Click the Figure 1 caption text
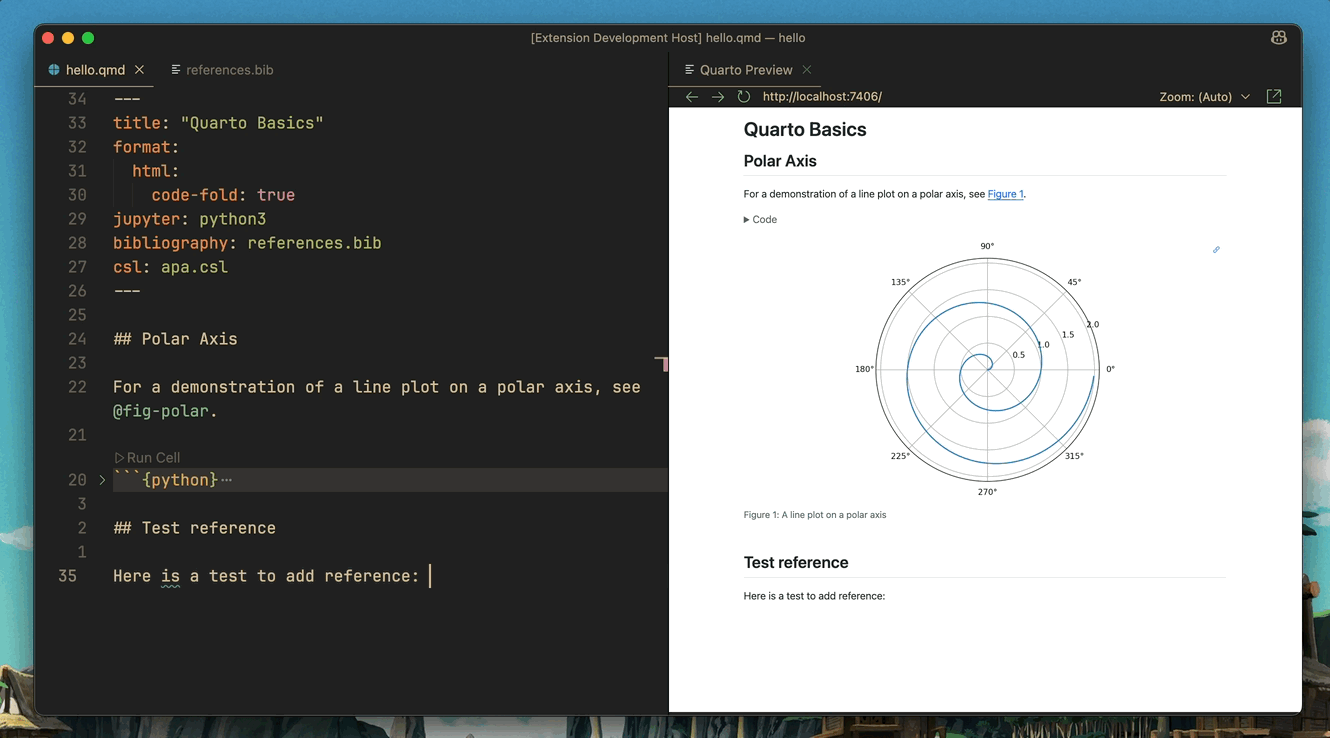The image size is (1330, 738). [x=815, y=515]
